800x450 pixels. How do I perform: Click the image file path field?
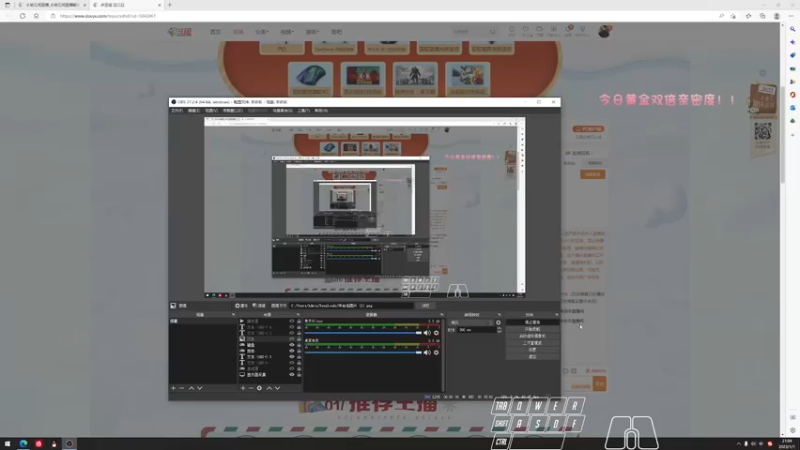click(351, 306)
